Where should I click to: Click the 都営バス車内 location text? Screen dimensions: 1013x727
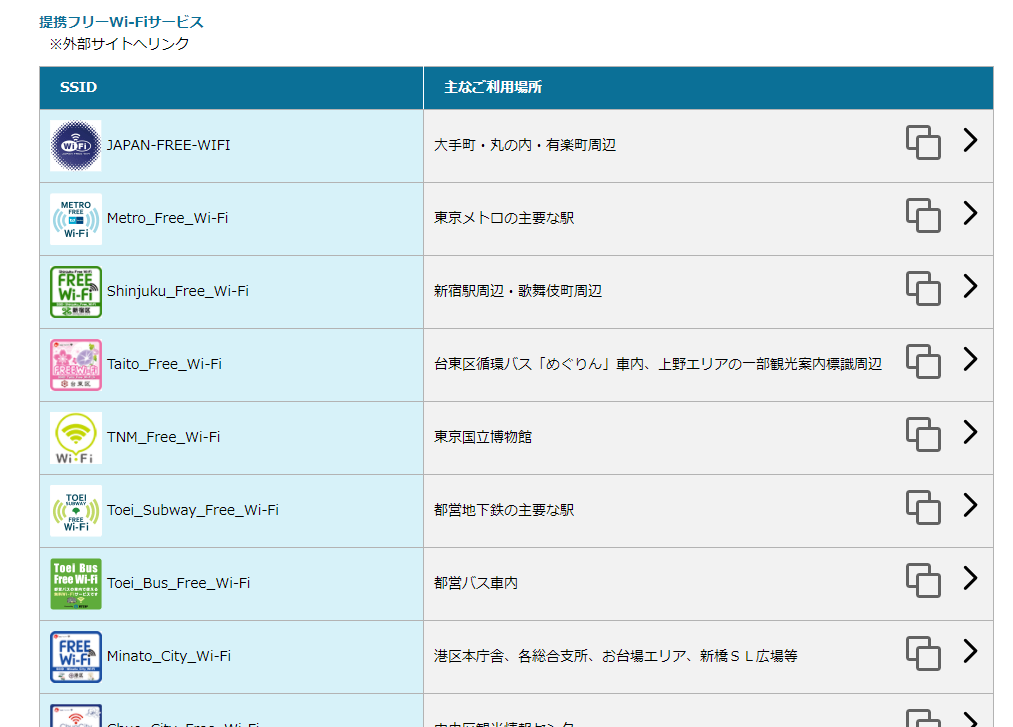[475, 584]
